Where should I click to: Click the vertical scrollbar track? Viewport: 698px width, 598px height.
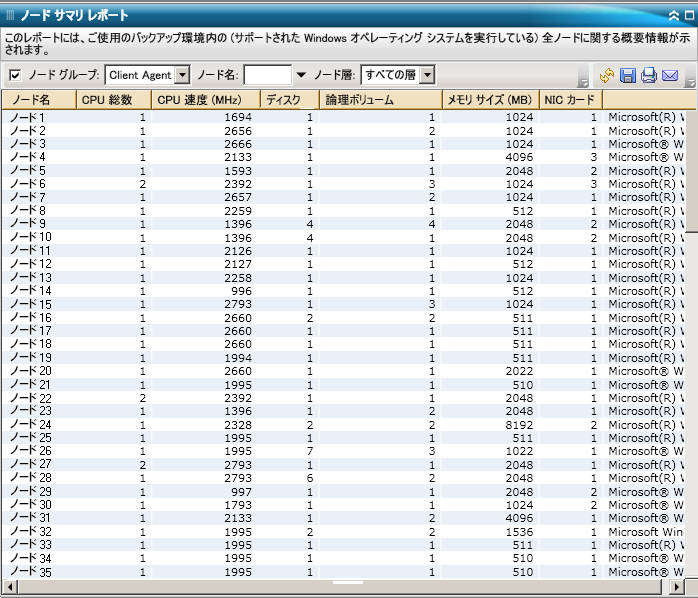pyautogui.click(x=691, y=400)
